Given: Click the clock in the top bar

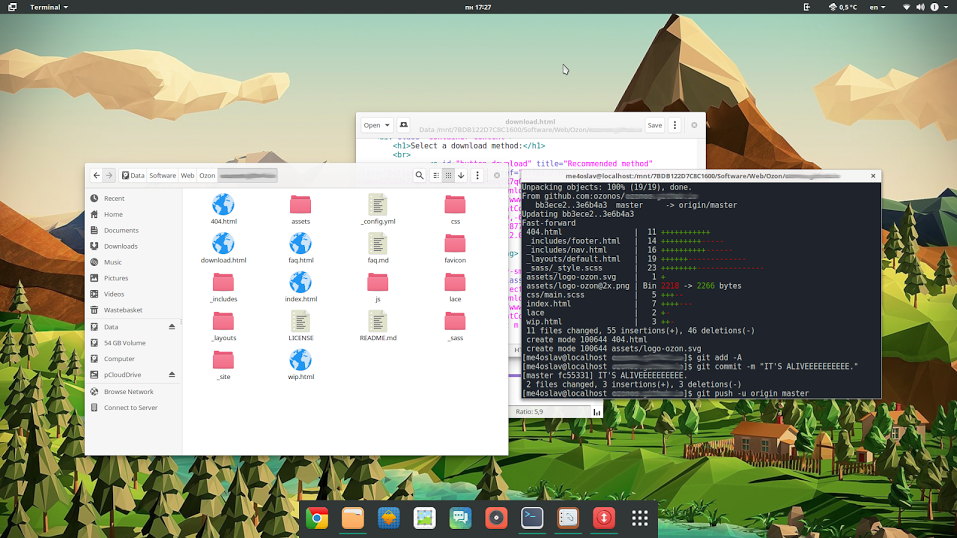Looking at the screenshot, I should coord(478,7).
